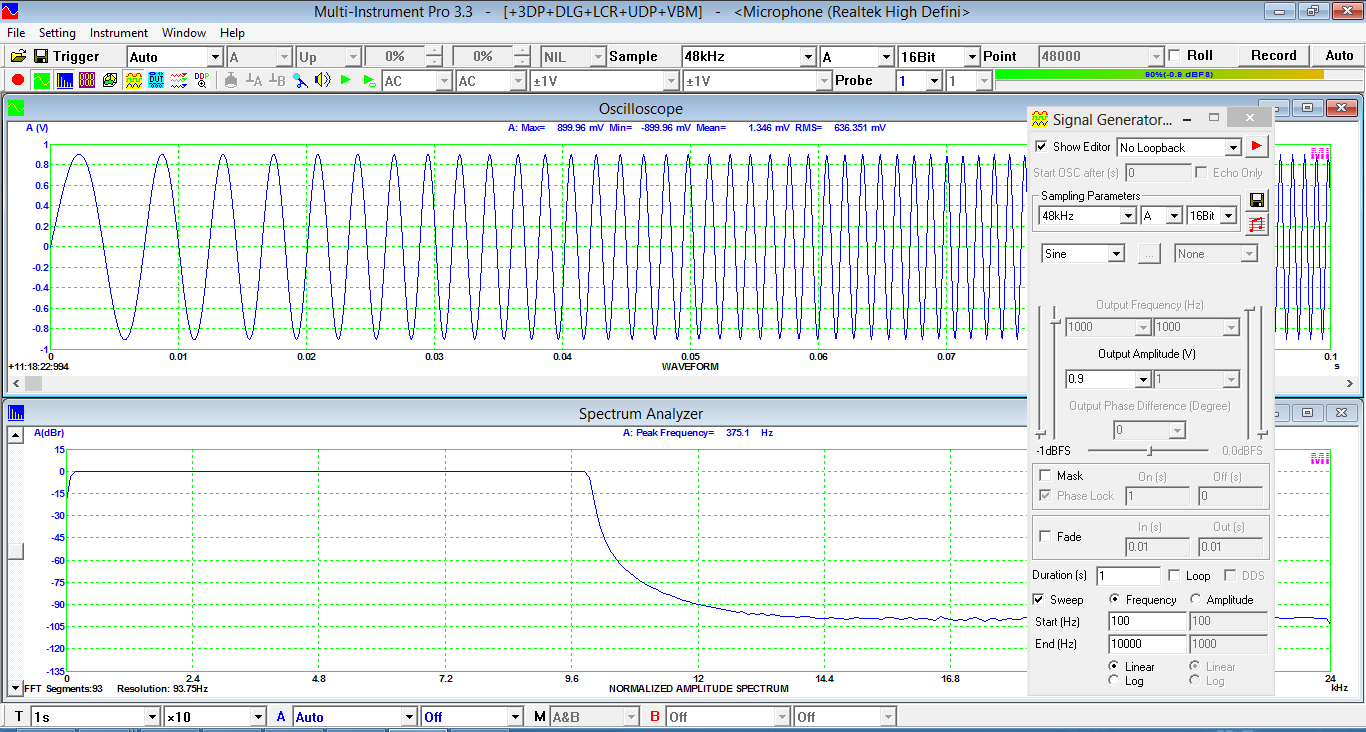The image size is (1366, 732).
Task: Select the Log frequency sweep radio button
Action: [1114, 681]
